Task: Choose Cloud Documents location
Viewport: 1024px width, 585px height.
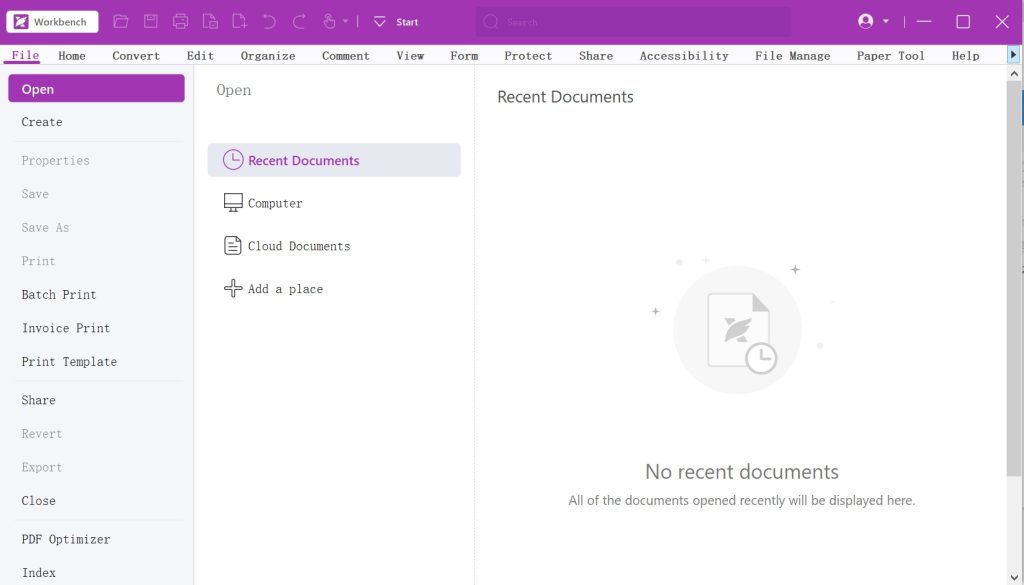Action: pos(298,246)
